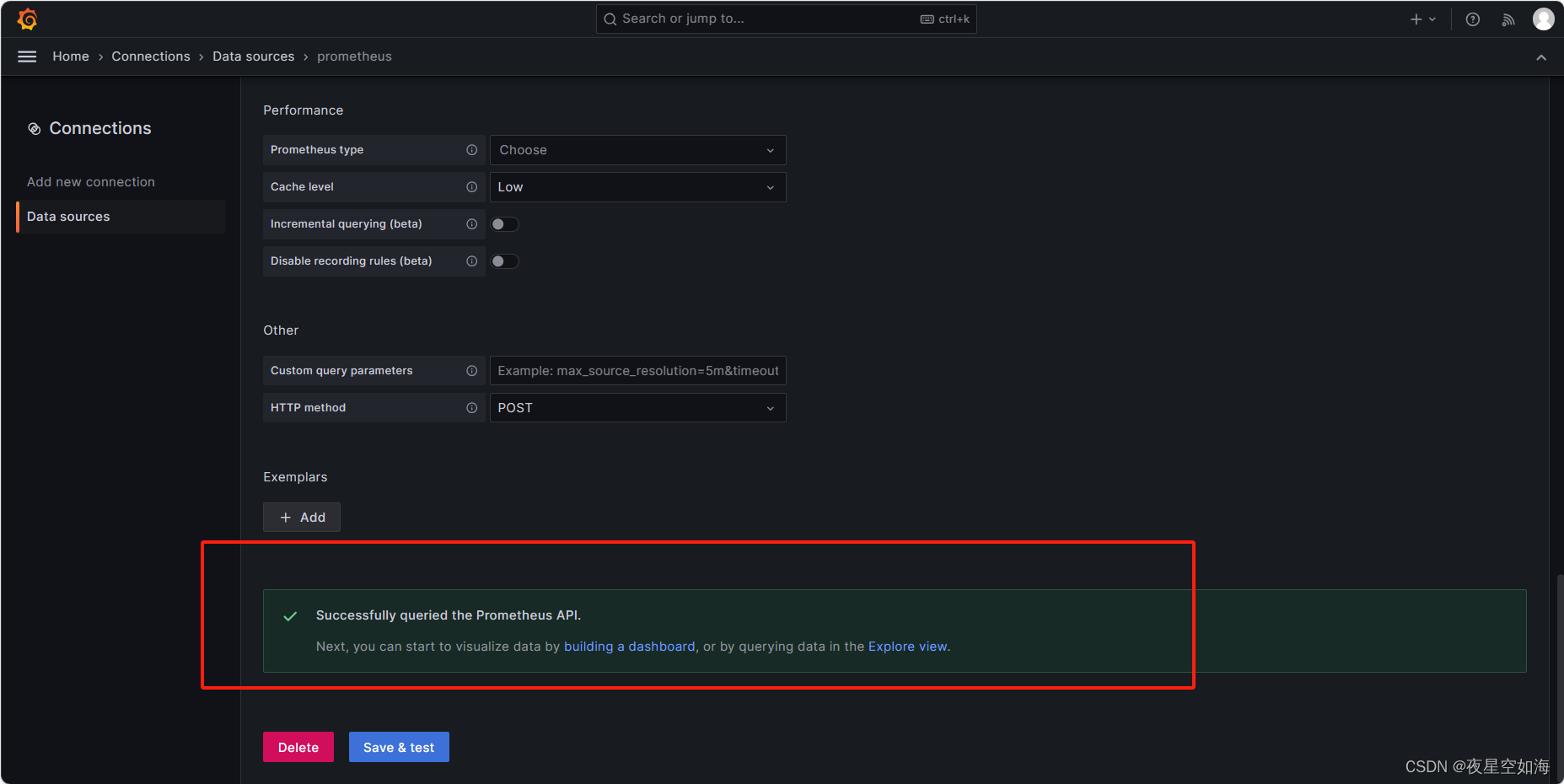The width and height of the screenshot is (1564, 784).
Task: Click info icon beside HTTP method
Action: tap(472, 408)
